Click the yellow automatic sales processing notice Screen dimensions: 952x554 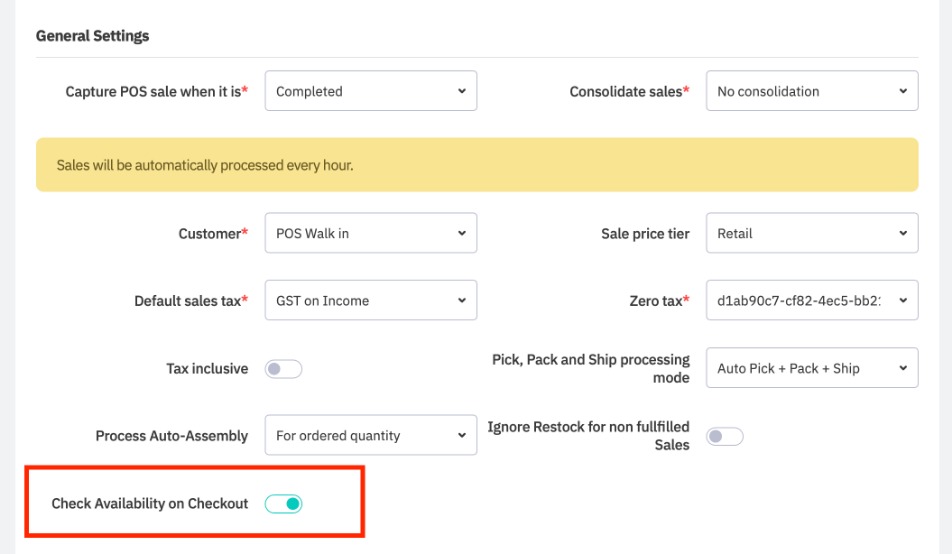[x=476, y=165]
